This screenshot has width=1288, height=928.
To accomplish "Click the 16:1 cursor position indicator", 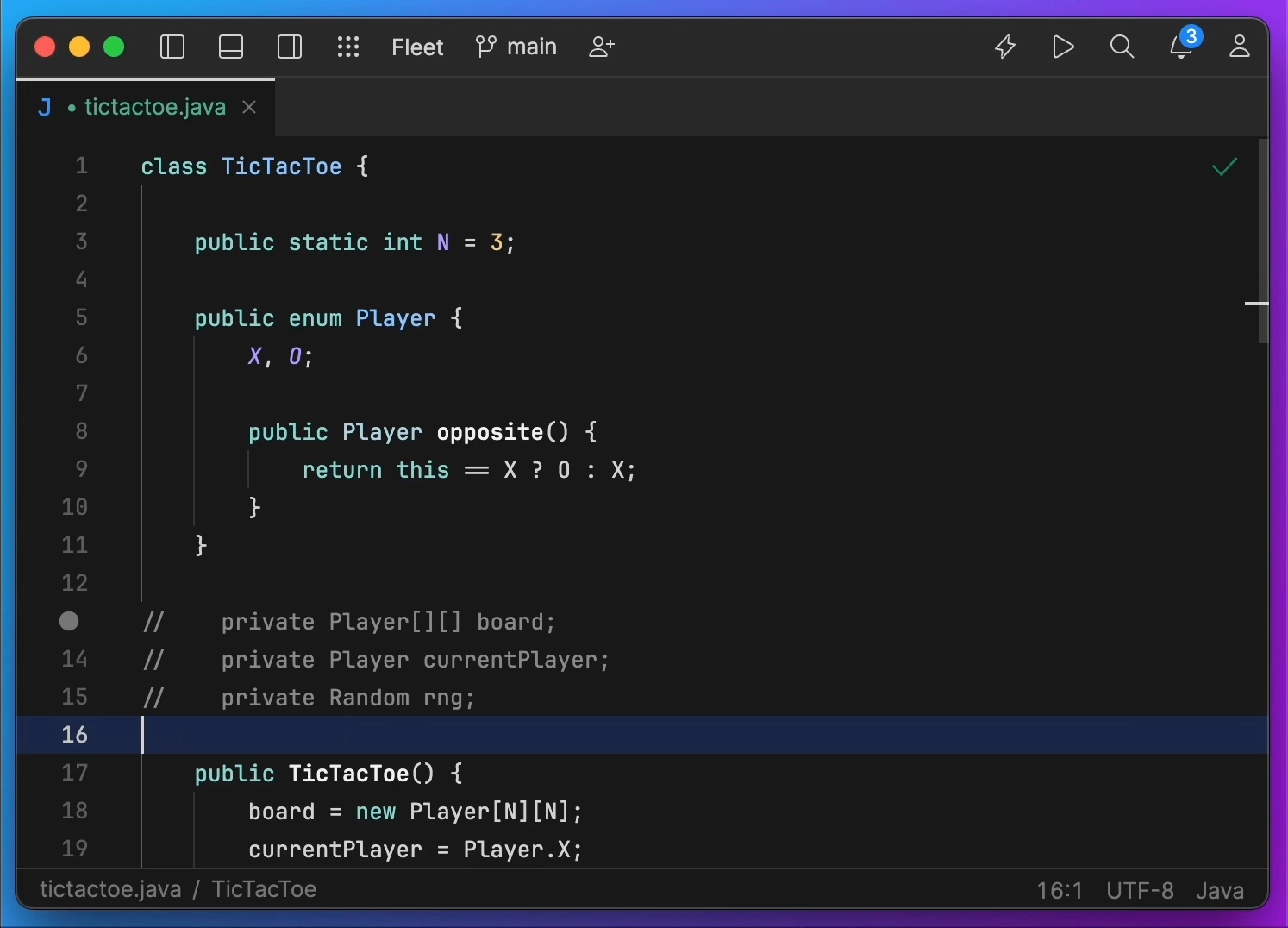I will [x=1059, y=890].
